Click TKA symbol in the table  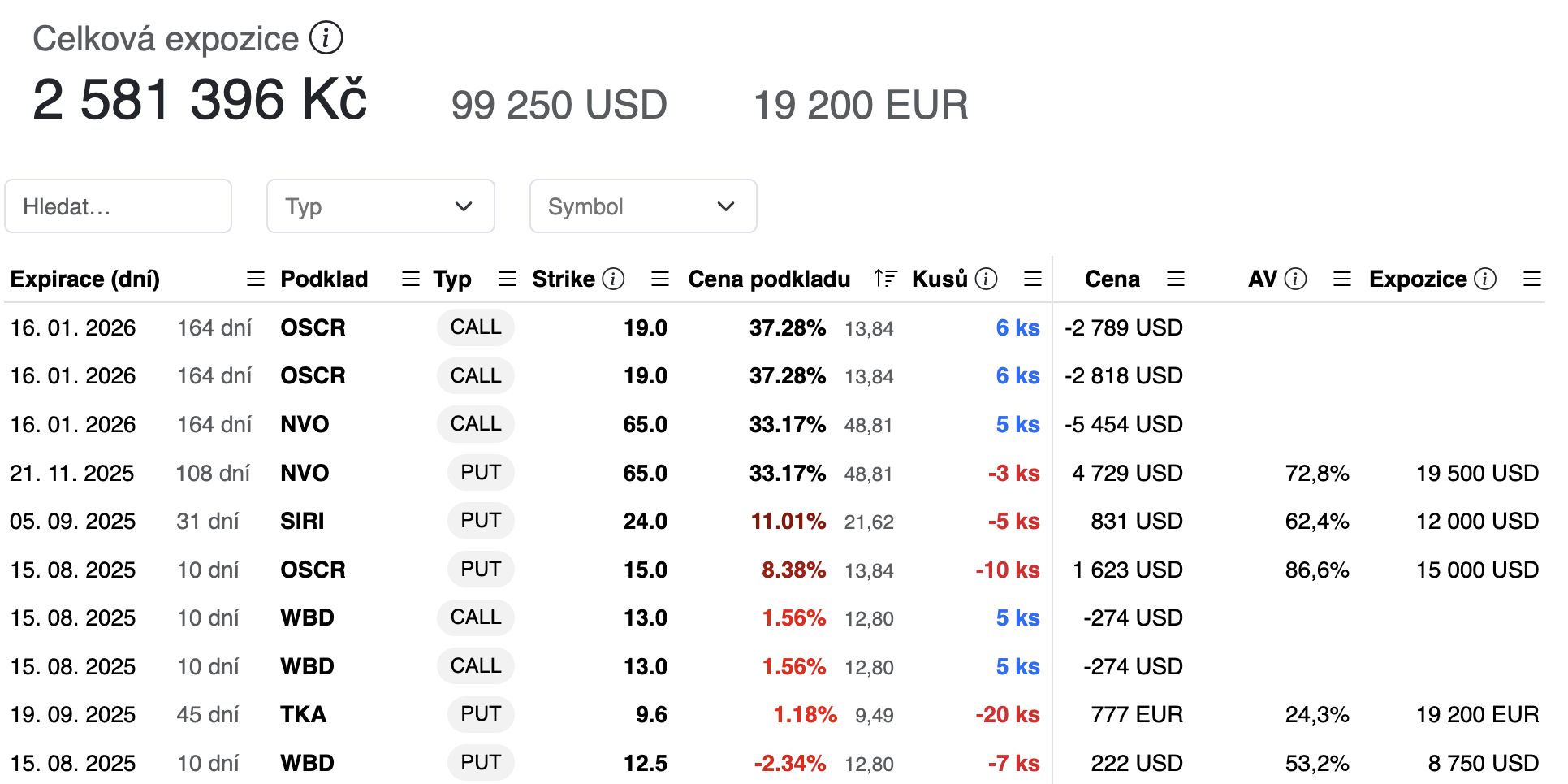(x=303, y=714)
